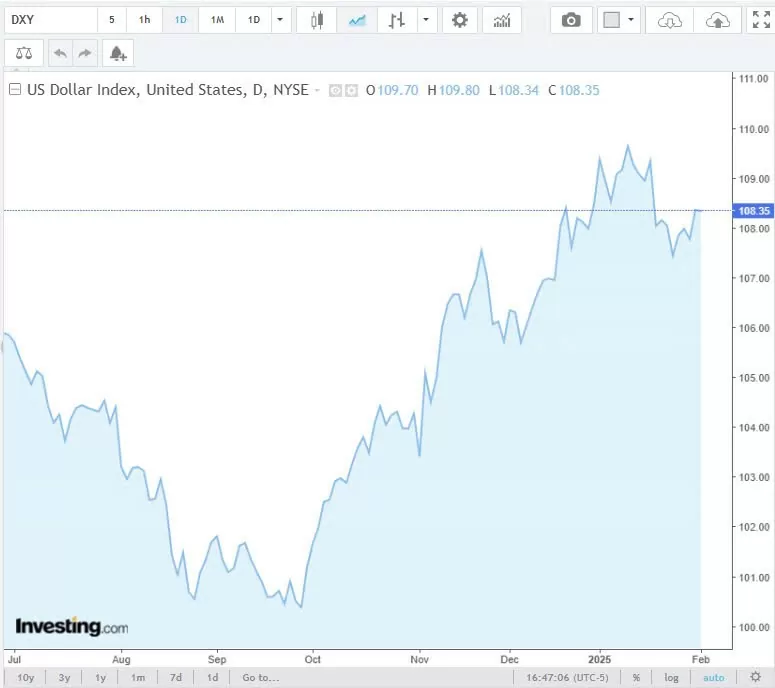Add an alert with bell icon

click(x=118, y=53)
